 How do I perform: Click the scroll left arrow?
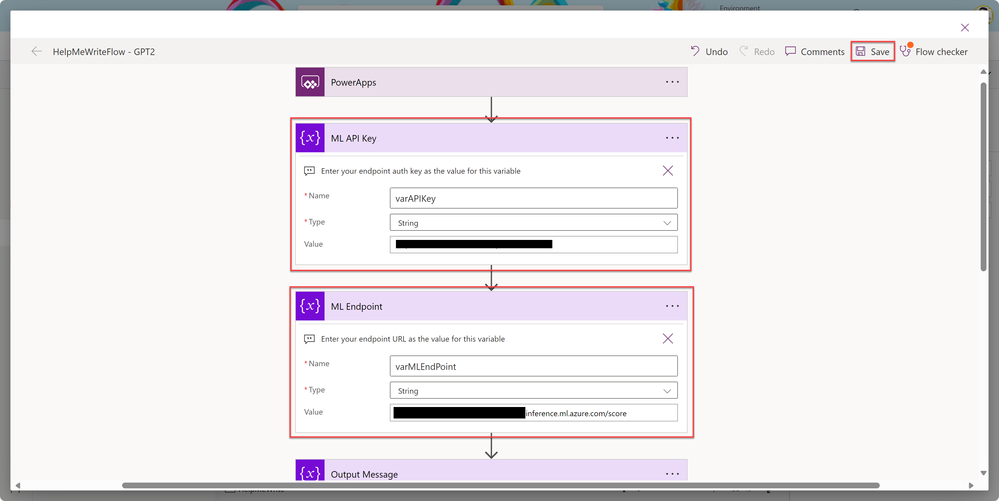(17, 486)
